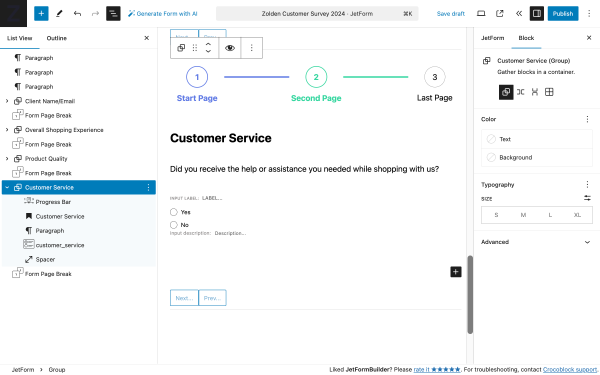Undo the last change

pyautogui.click(x=77, y=13)
